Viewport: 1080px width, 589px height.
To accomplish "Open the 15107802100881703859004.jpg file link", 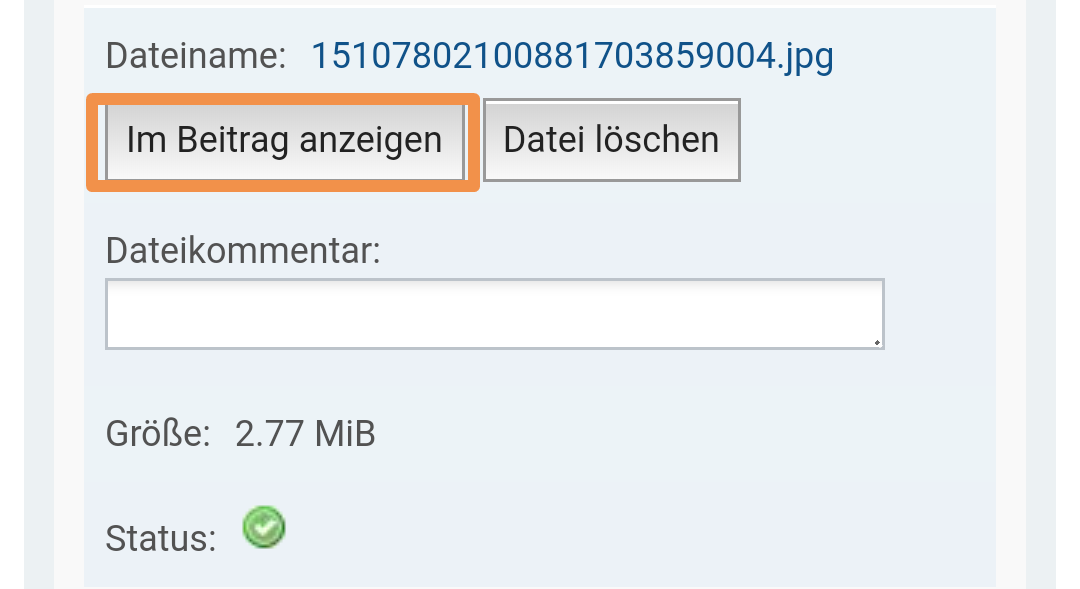I will click(572, 56).
